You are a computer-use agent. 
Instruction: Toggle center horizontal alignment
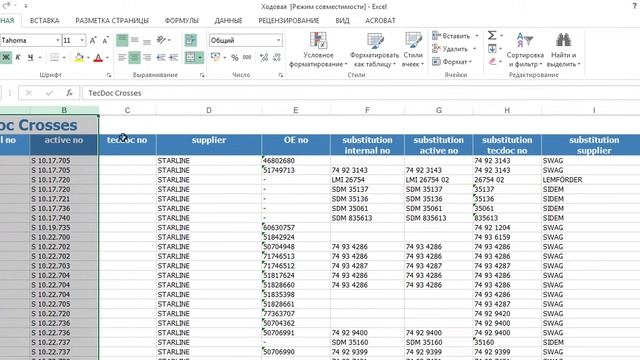pyautogui.click(x=134, y=58)
